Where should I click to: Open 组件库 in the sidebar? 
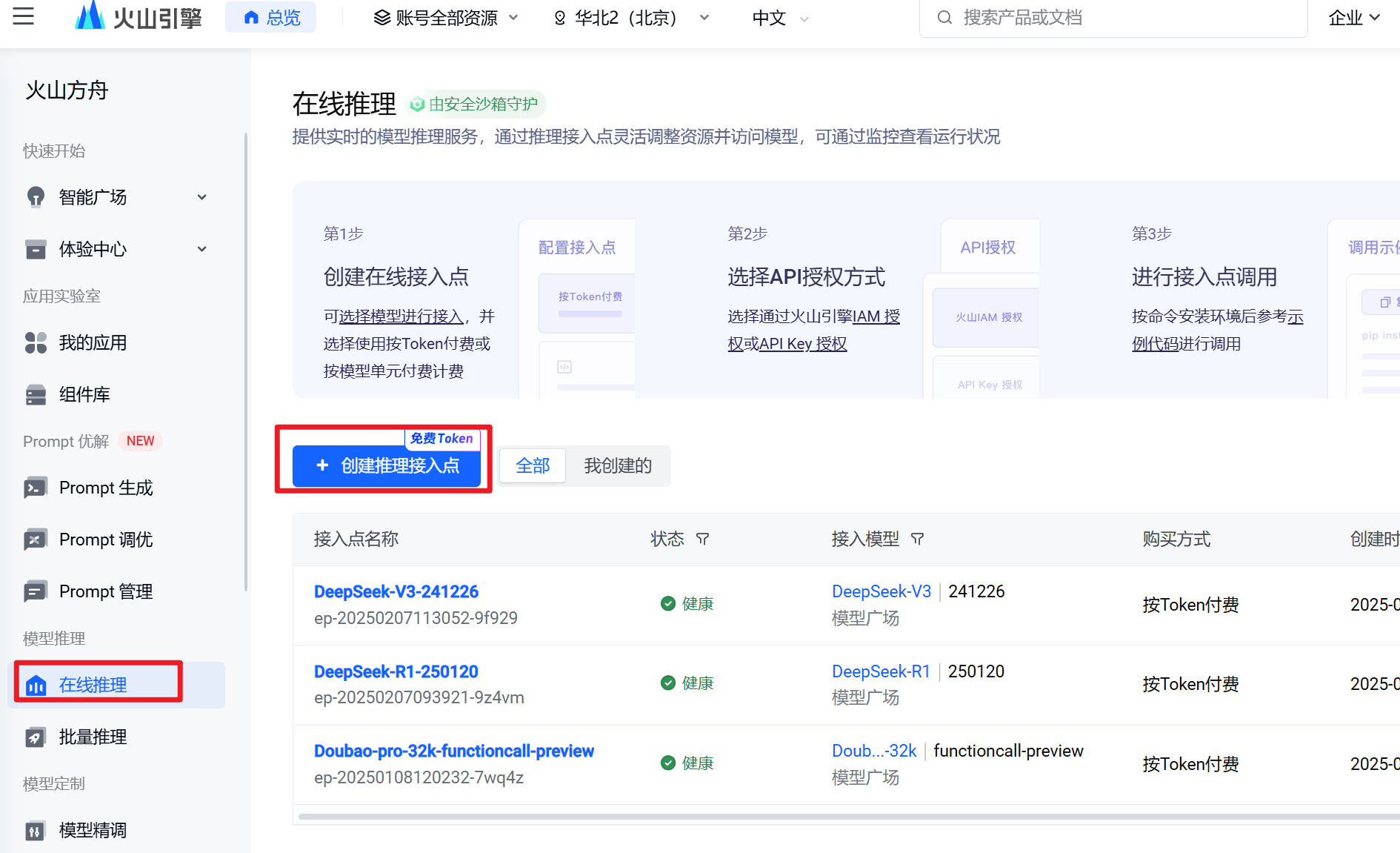coord(84,394)
